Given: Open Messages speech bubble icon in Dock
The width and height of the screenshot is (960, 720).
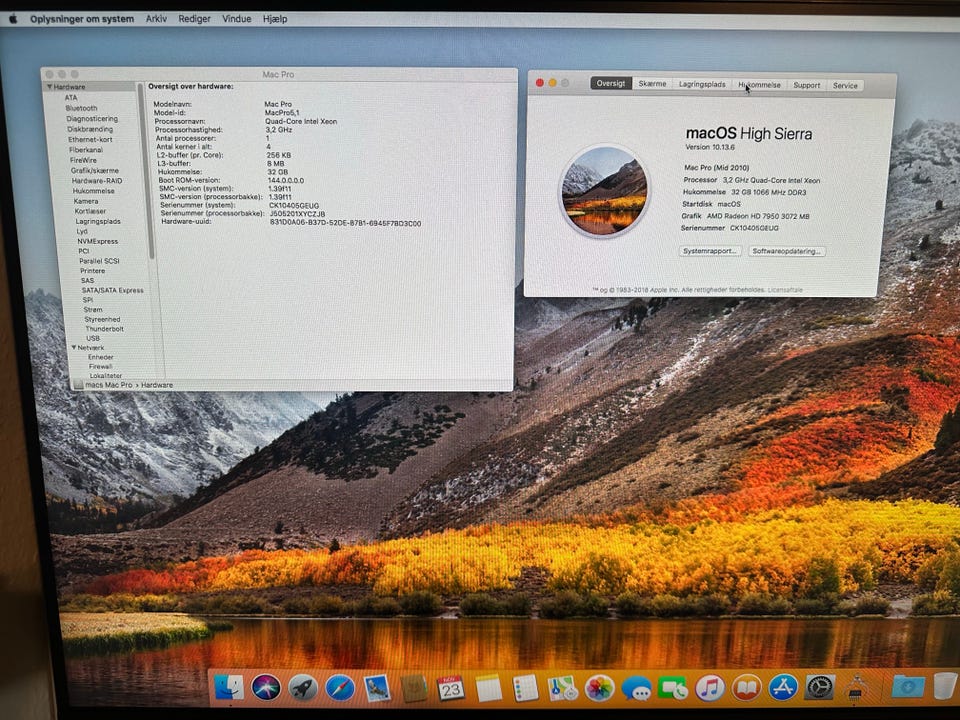Looking at the screenshot, I should coord(636,689).
